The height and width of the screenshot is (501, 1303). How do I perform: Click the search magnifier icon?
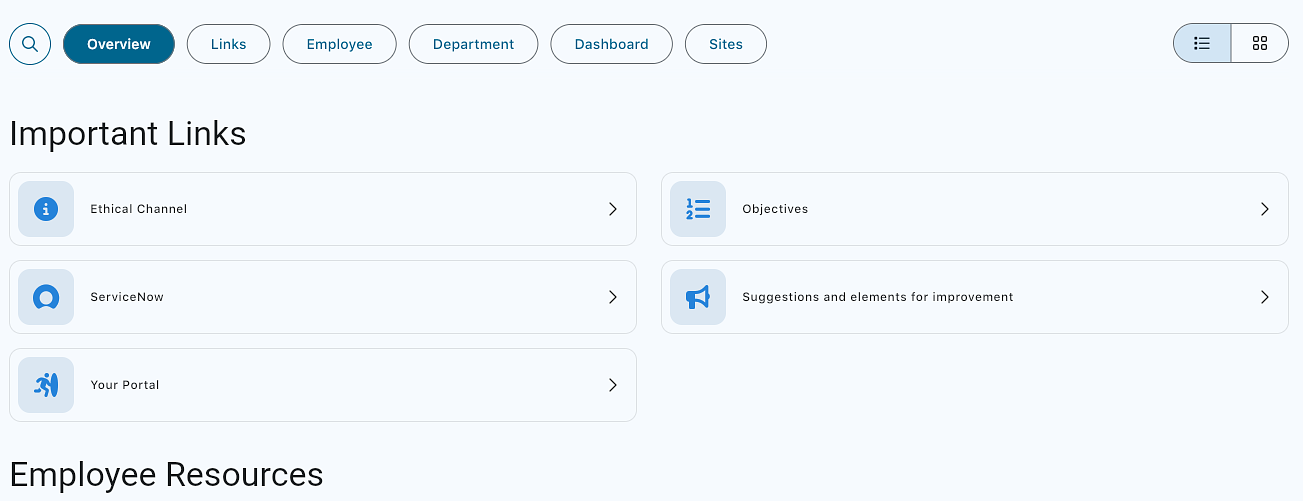tap(30, 44)
